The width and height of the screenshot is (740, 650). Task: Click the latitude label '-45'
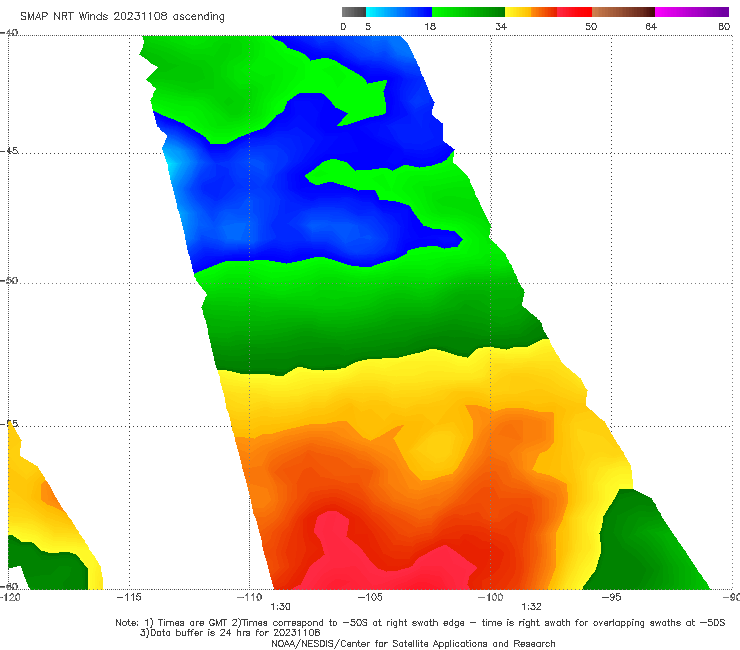(9, 151)
